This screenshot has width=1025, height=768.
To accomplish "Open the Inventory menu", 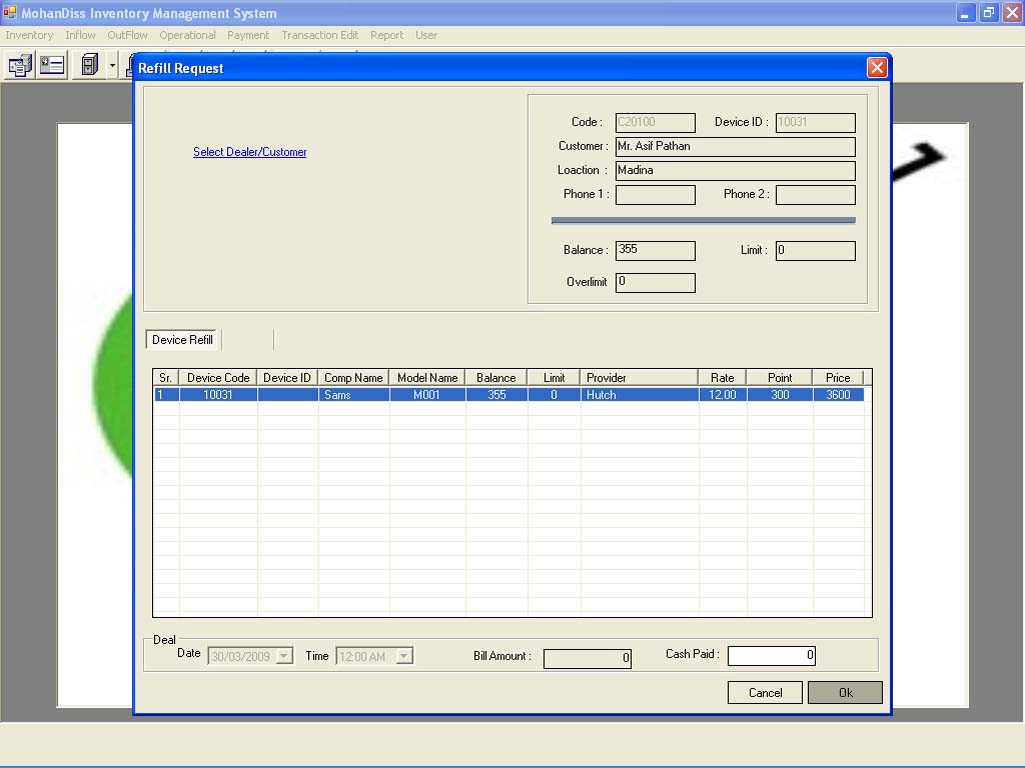I will coord(29,35).
